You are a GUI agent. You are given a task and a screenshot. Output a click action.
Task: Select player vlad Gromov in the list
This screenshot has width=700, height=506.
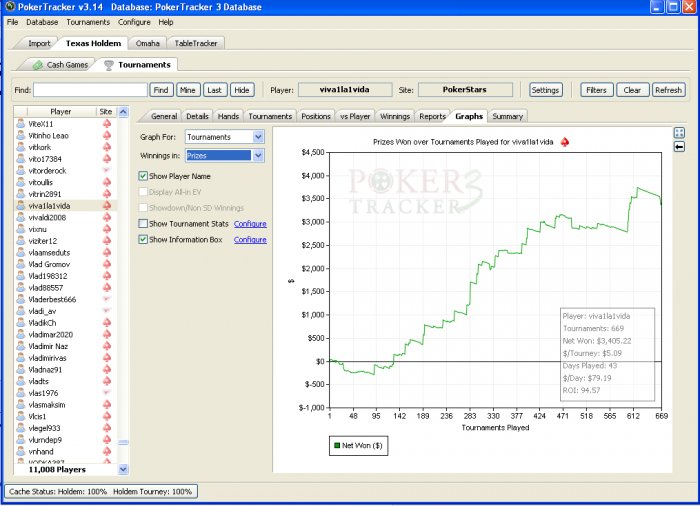click(48, 264)
